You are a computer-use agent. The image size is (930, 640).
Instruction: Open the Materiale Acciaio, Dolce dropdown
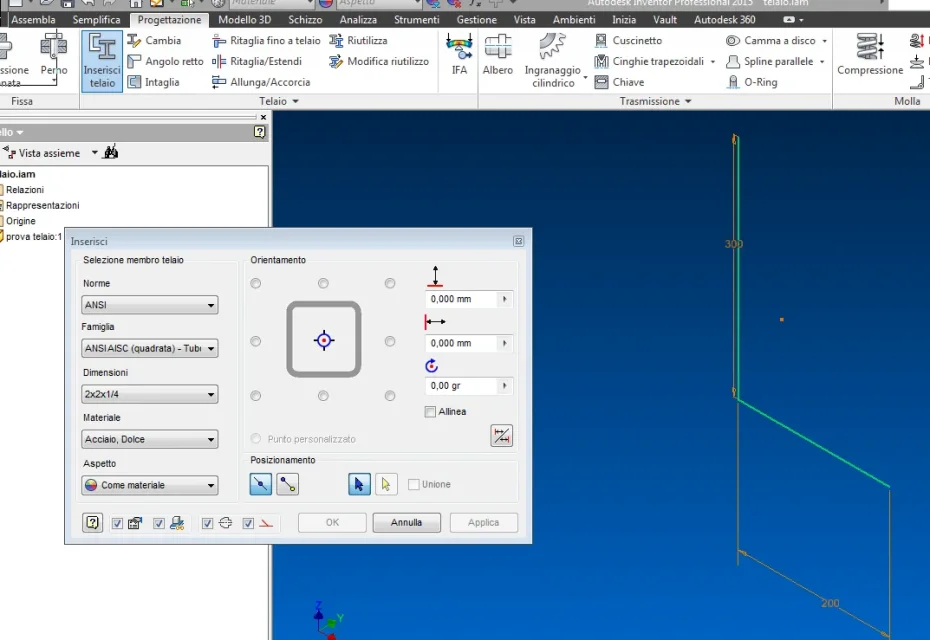pyautogui.click(x=149, y=439)
